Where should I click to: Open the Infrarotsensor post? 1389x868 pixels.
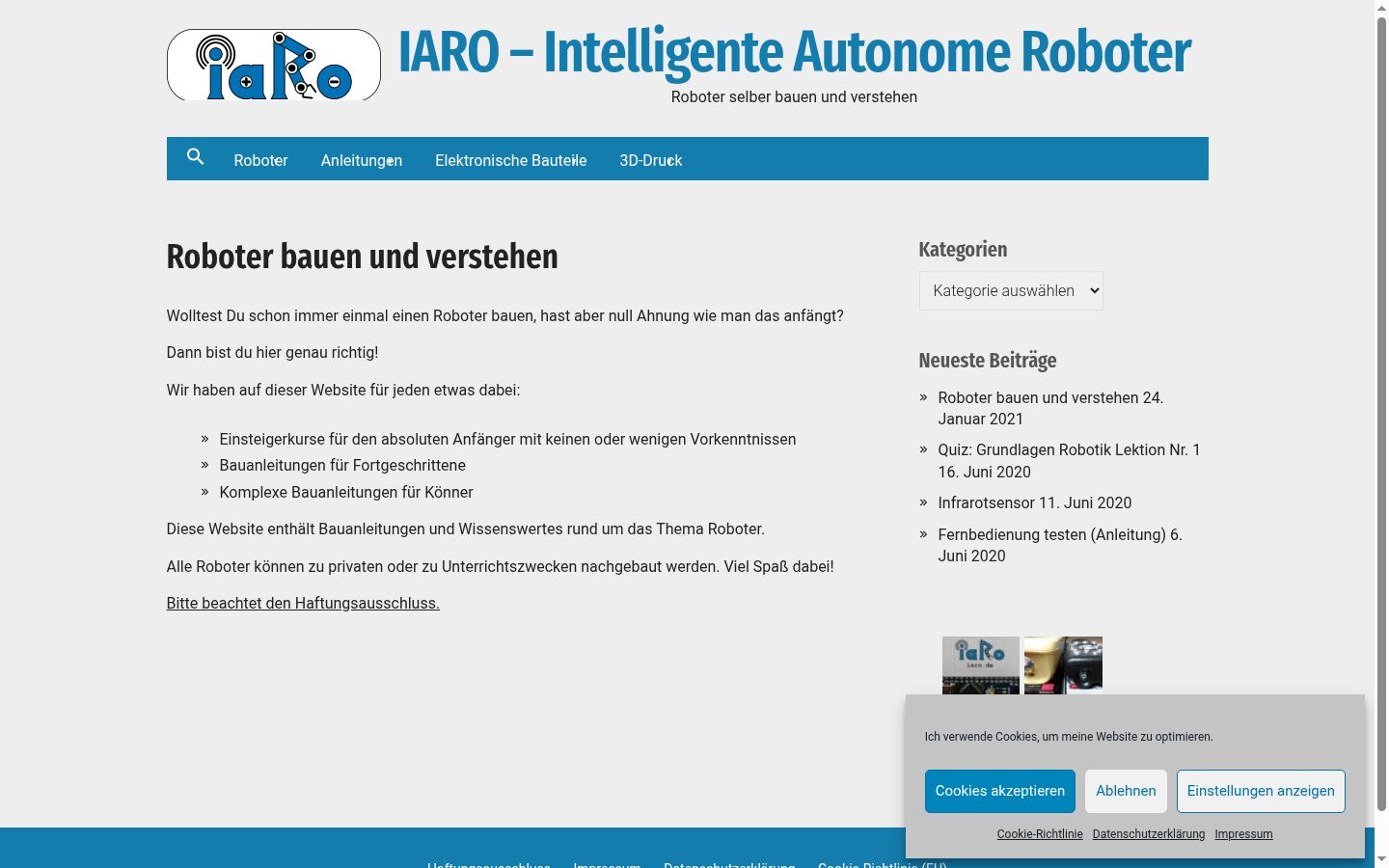tap(986, 502)
